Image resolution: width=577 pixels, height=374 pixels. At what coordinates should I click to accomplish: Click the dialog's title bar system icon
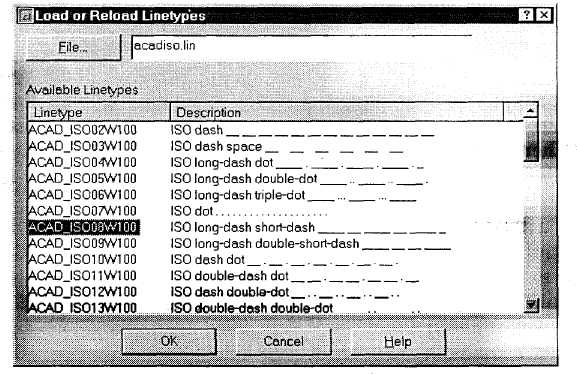25,16
